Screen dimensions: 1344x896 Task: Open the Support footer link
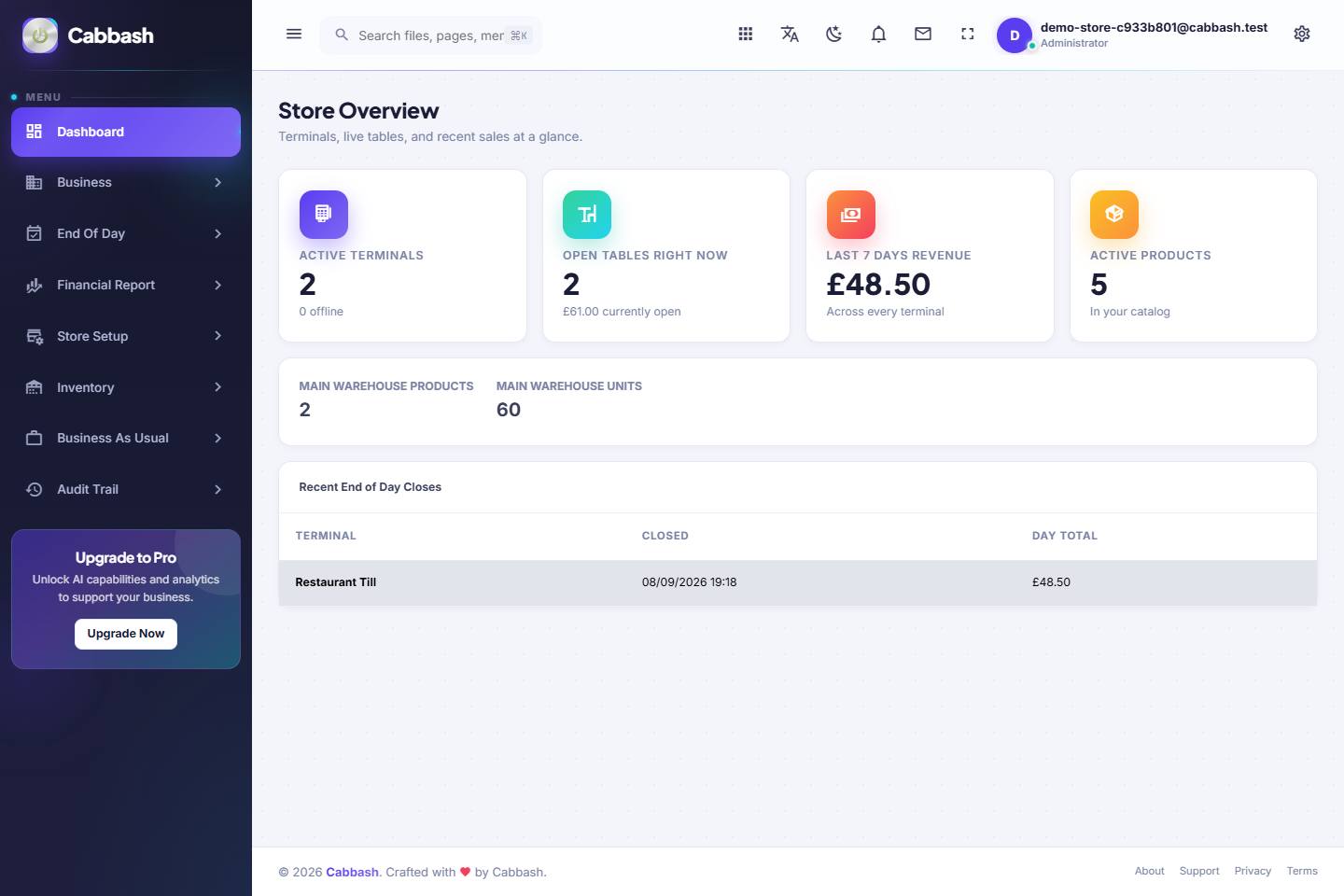[x=1199, y=871]
